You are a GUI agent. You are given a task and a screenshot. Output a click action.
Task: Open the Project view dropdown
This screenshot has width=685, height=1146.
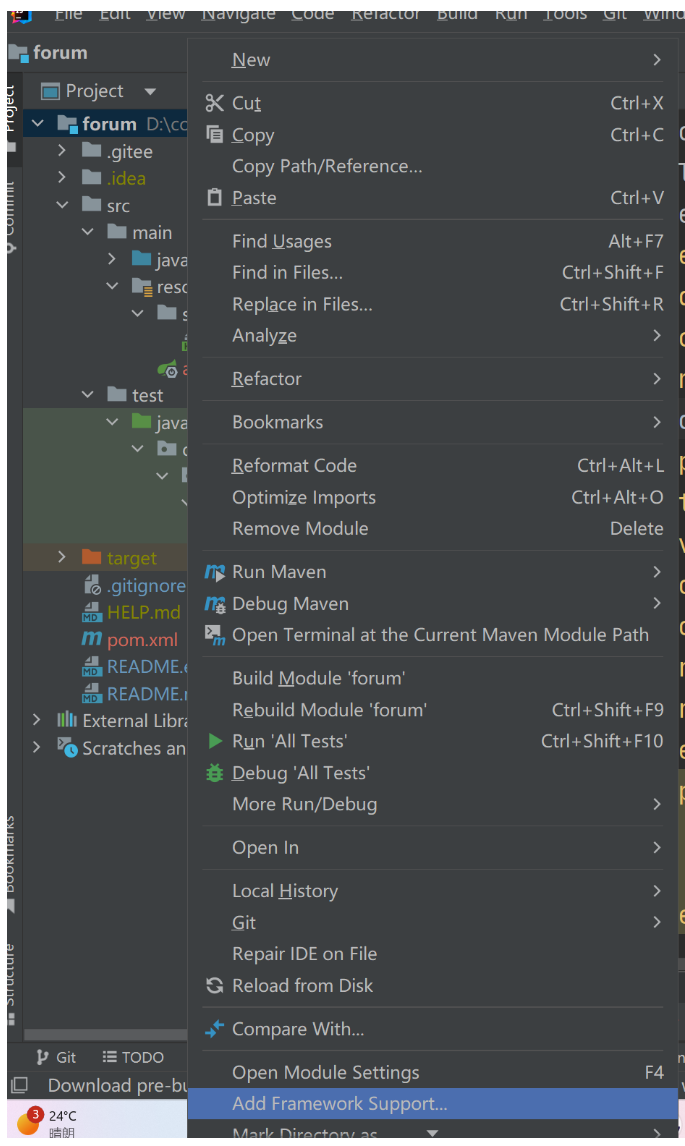tap(150, 91)
